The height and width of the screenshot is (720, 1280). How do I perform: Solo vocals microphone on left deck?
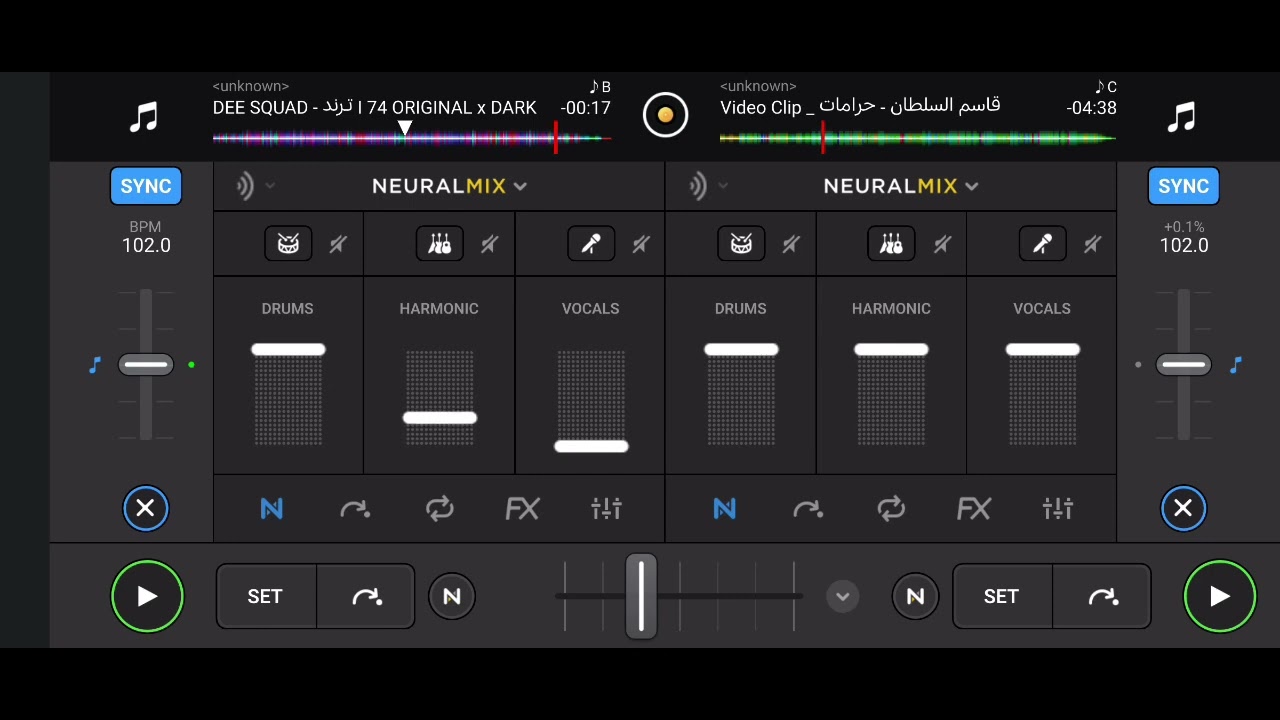[x=591, y=244]
